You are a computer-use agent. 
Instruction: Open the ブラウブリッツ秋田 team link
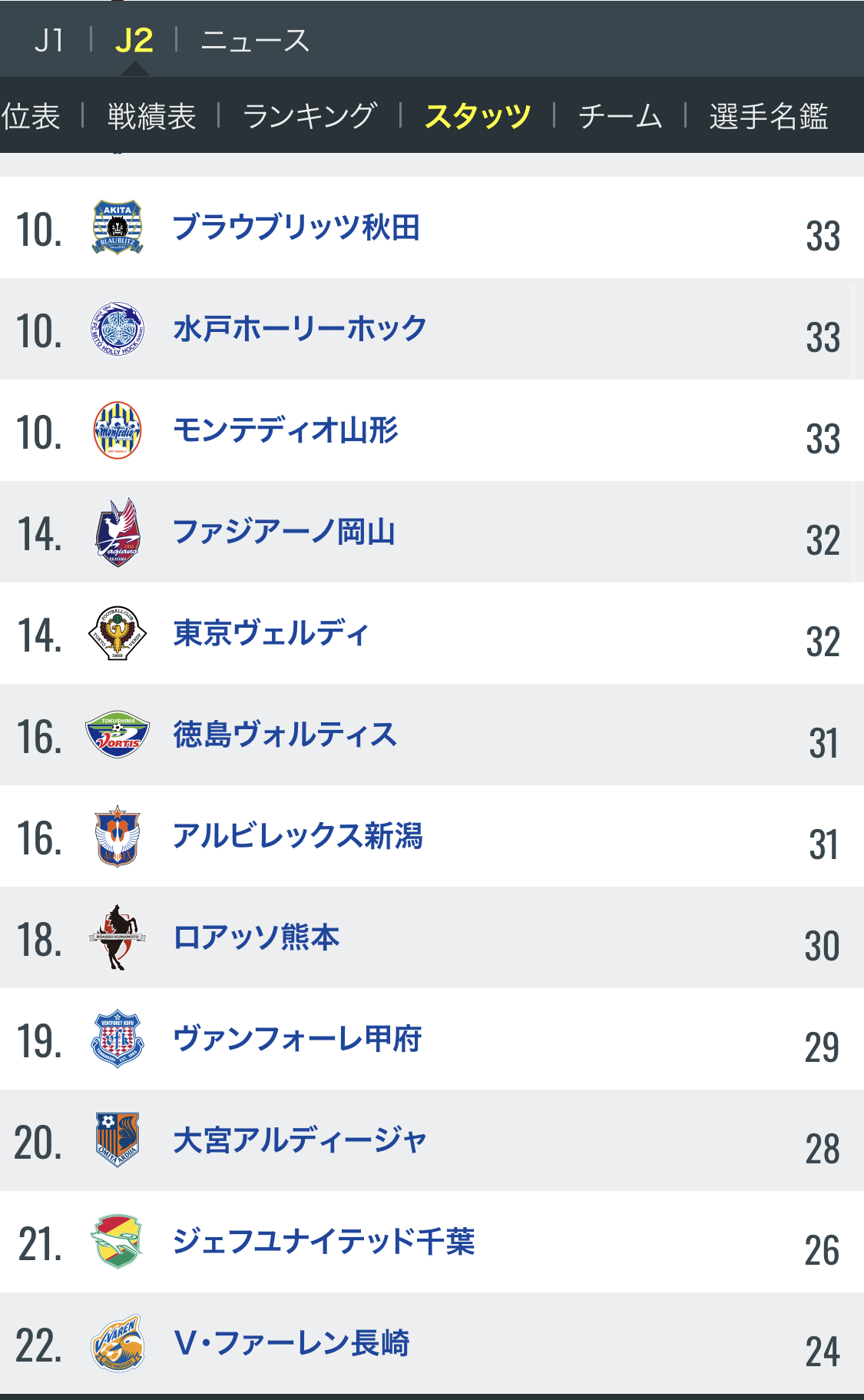[296, 227]
